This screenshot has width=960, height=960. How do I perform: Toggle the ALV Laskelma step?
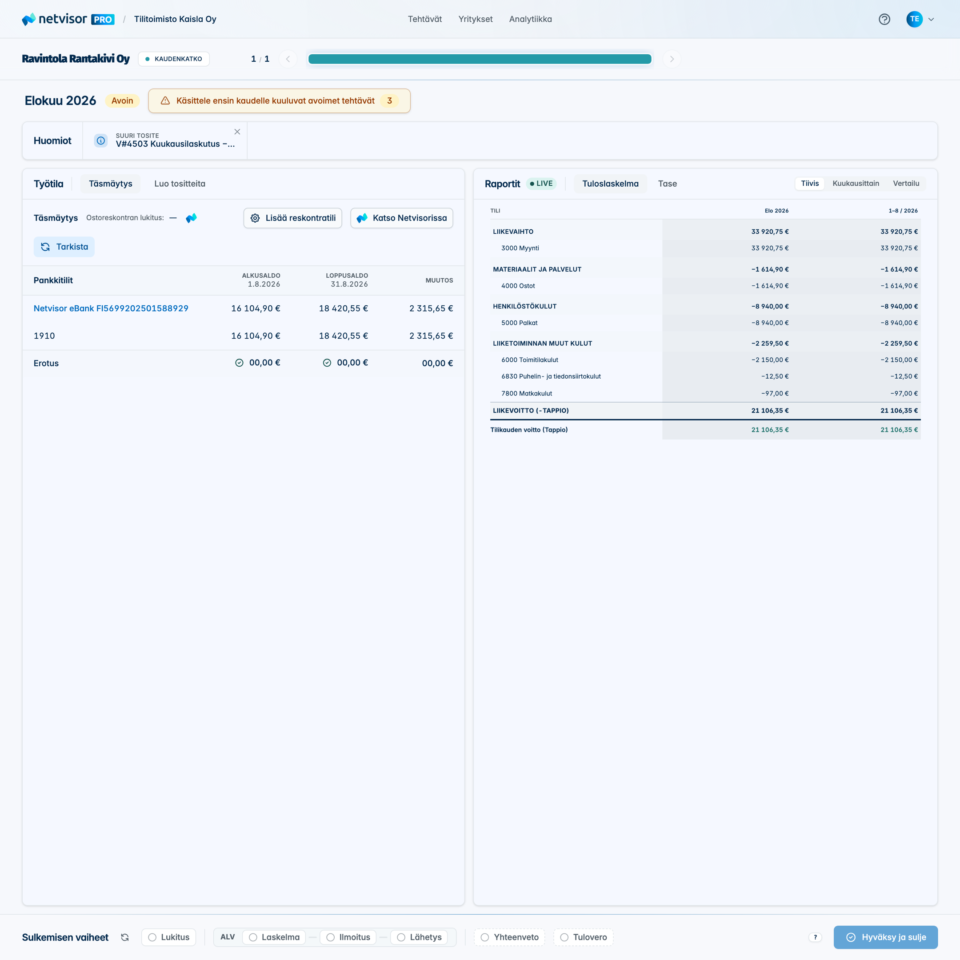click(274, 937)
